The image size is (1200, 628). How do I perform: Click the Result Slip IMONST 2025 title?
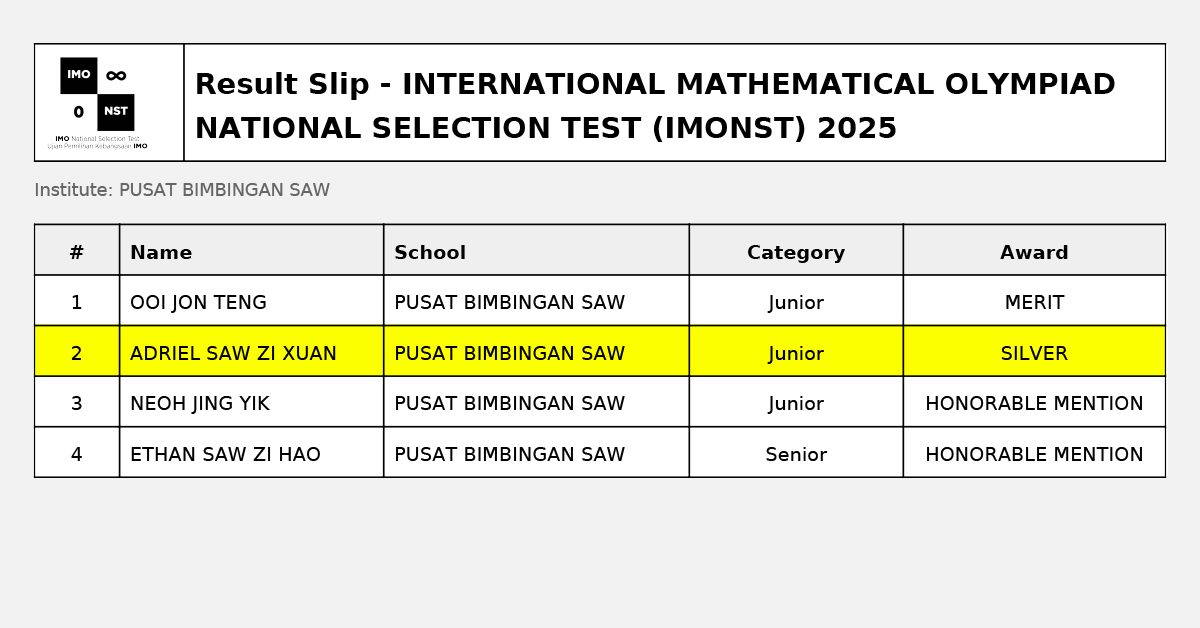tap(654, 106)
